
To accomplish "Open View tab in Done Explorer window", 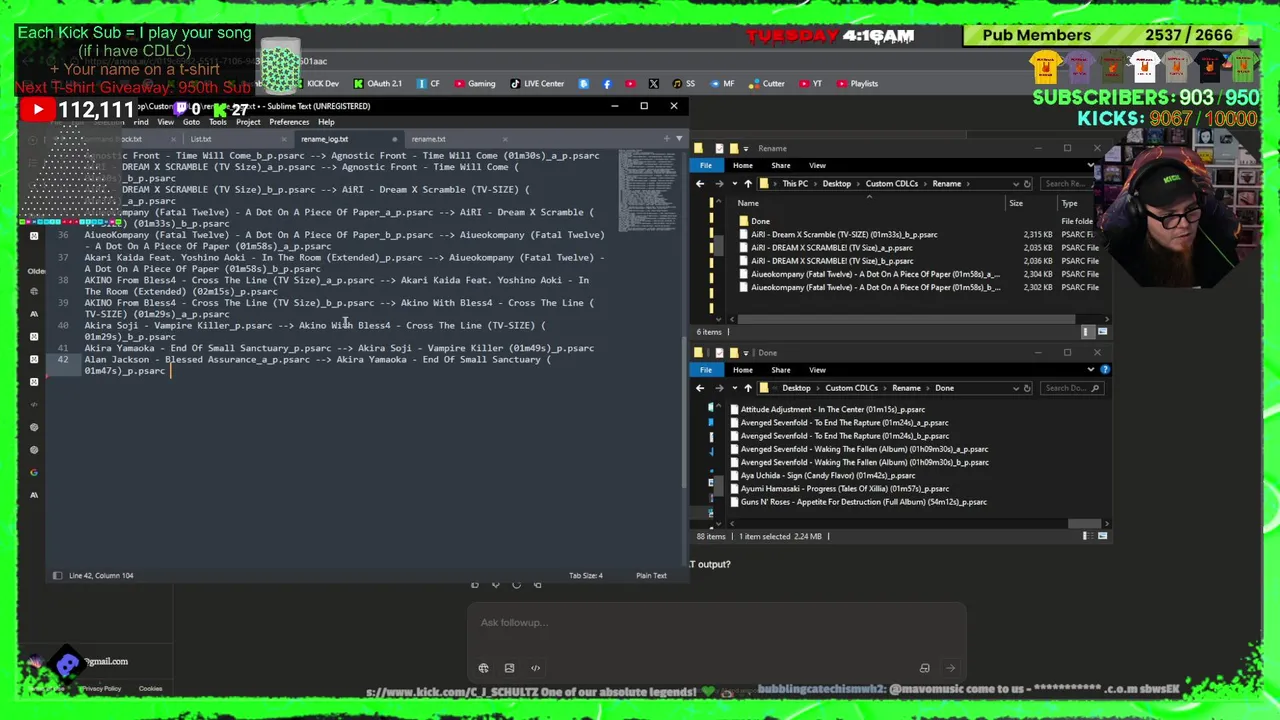I will pos(817,370).
